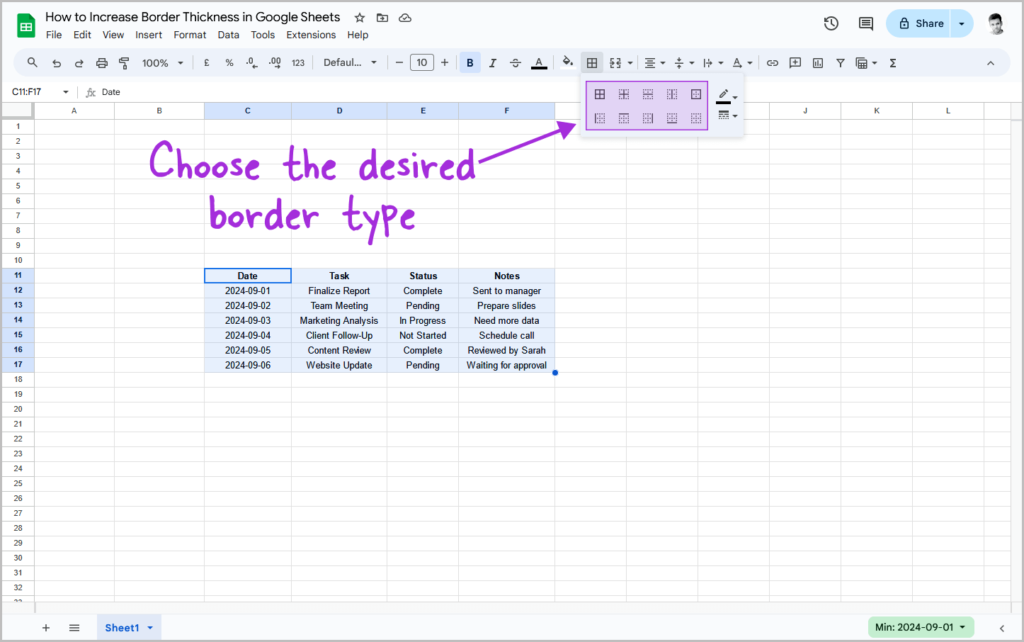Click the Filter views icon
Viewport: 1024px width, 642px height.
pyautogui.click(x=866, y=63)
